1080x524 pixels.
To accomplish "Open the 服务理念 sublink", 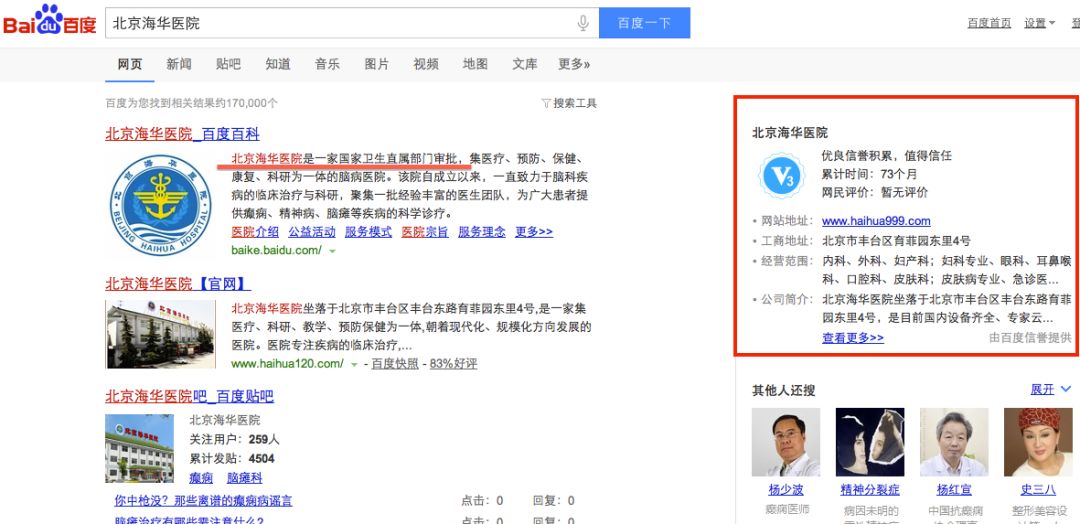I will pos(481,232).
